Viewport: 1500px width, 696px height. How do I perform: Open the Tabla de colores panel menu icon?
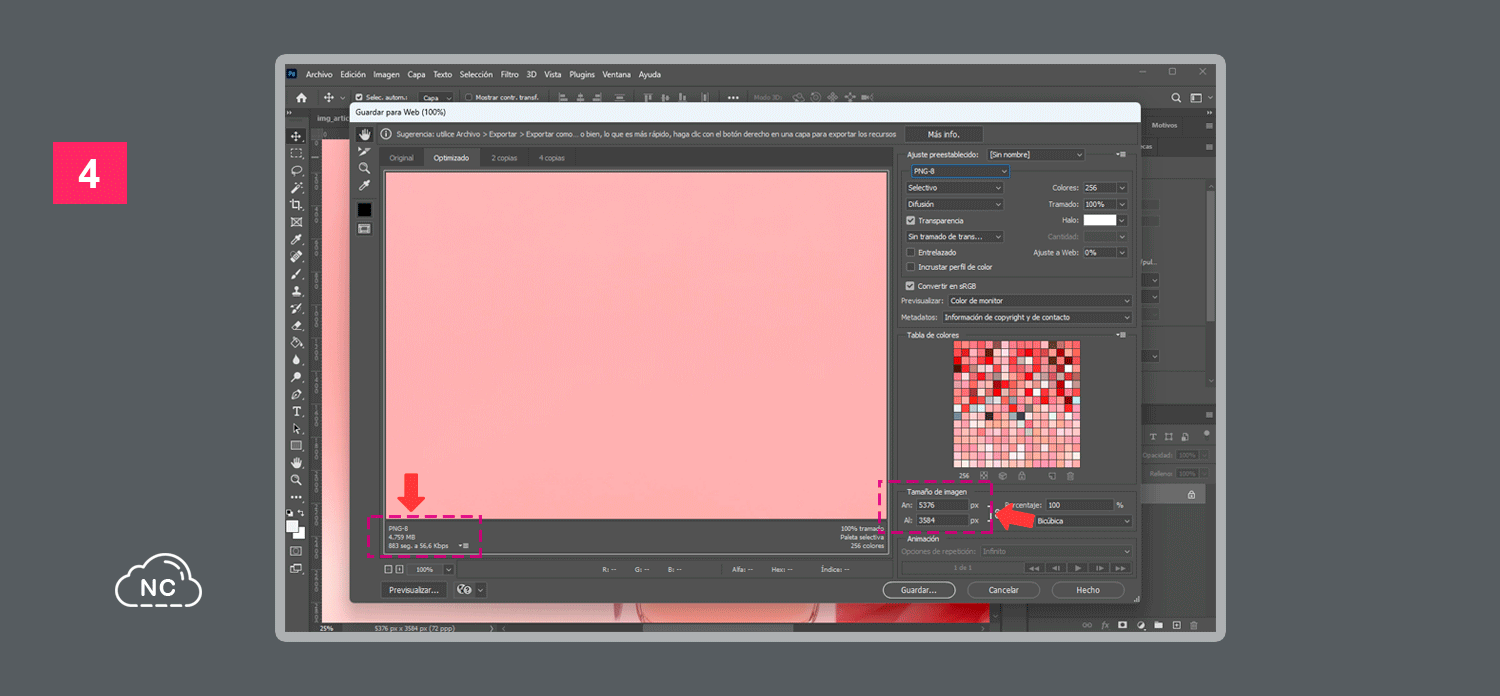click(1121, 335)
